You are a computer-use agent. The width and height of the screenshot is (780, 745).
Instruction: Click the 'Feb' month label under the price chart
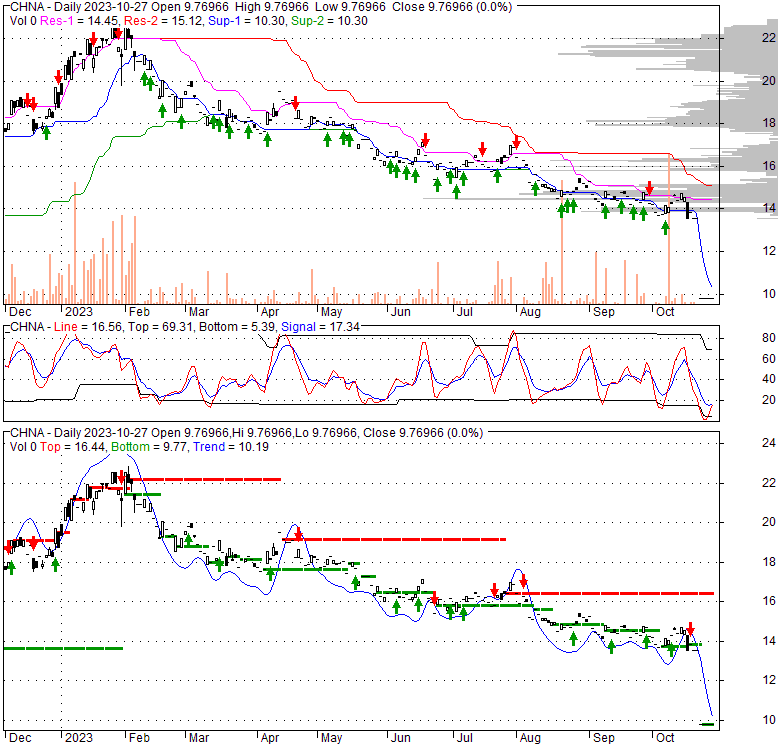click(x=139, y=312)
